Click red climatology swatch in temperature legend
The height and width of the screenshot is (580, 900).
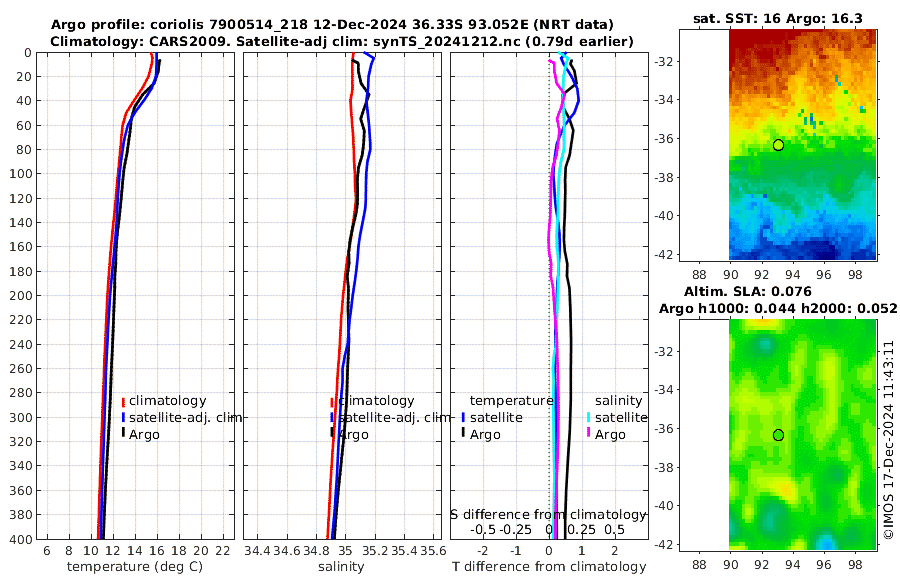point(123,401)
